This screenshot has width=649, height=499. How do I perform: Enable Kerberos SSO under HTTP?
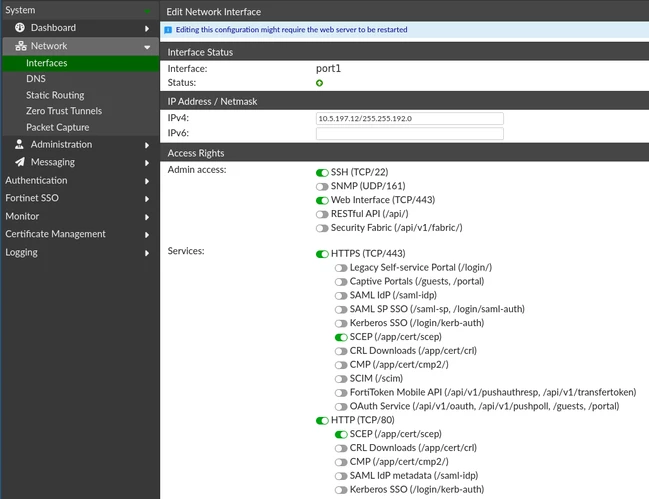341,490
